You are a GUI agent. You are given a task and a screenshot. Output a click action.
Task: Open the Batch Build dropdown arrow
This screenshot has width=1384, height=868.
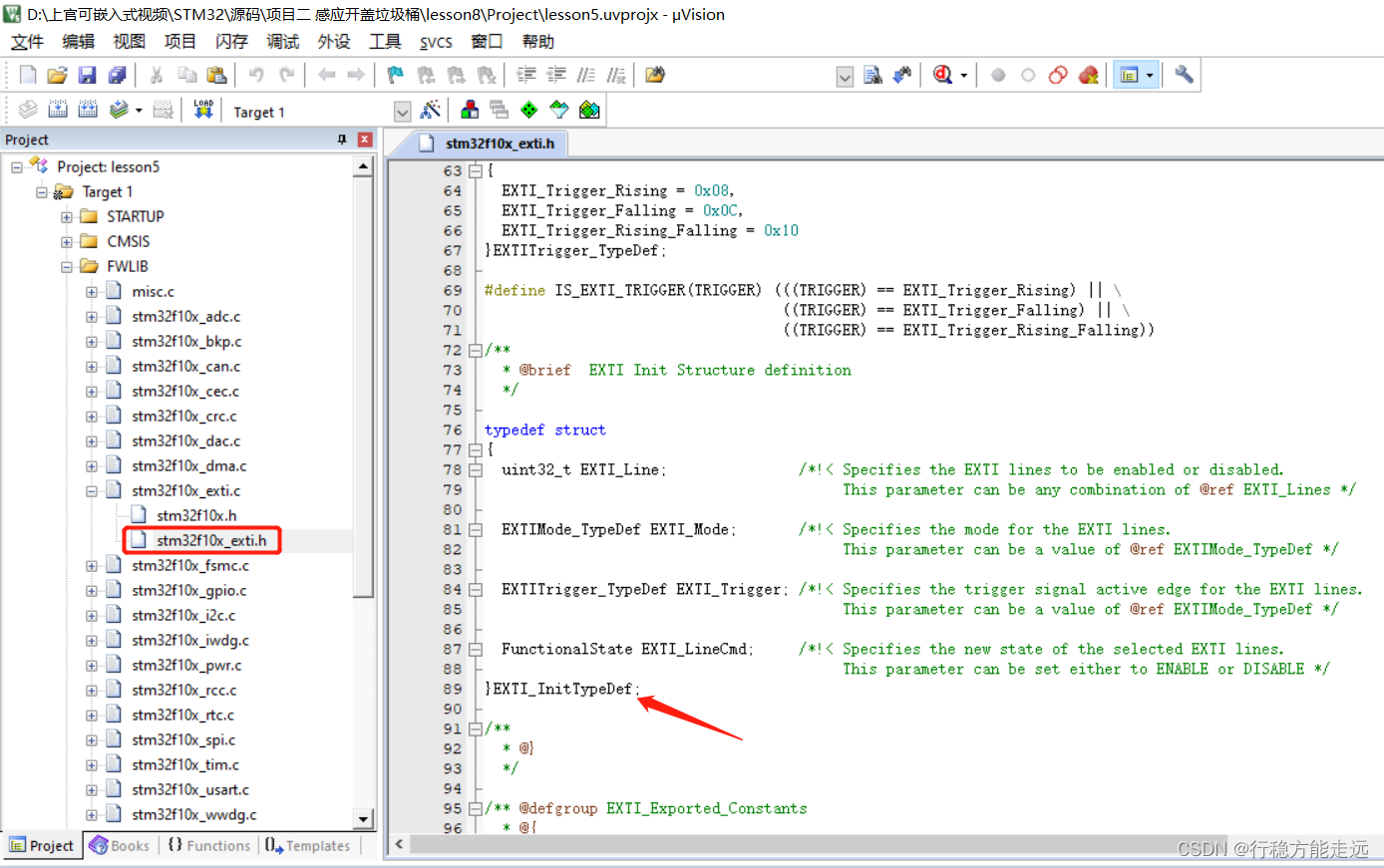[139, 111]
